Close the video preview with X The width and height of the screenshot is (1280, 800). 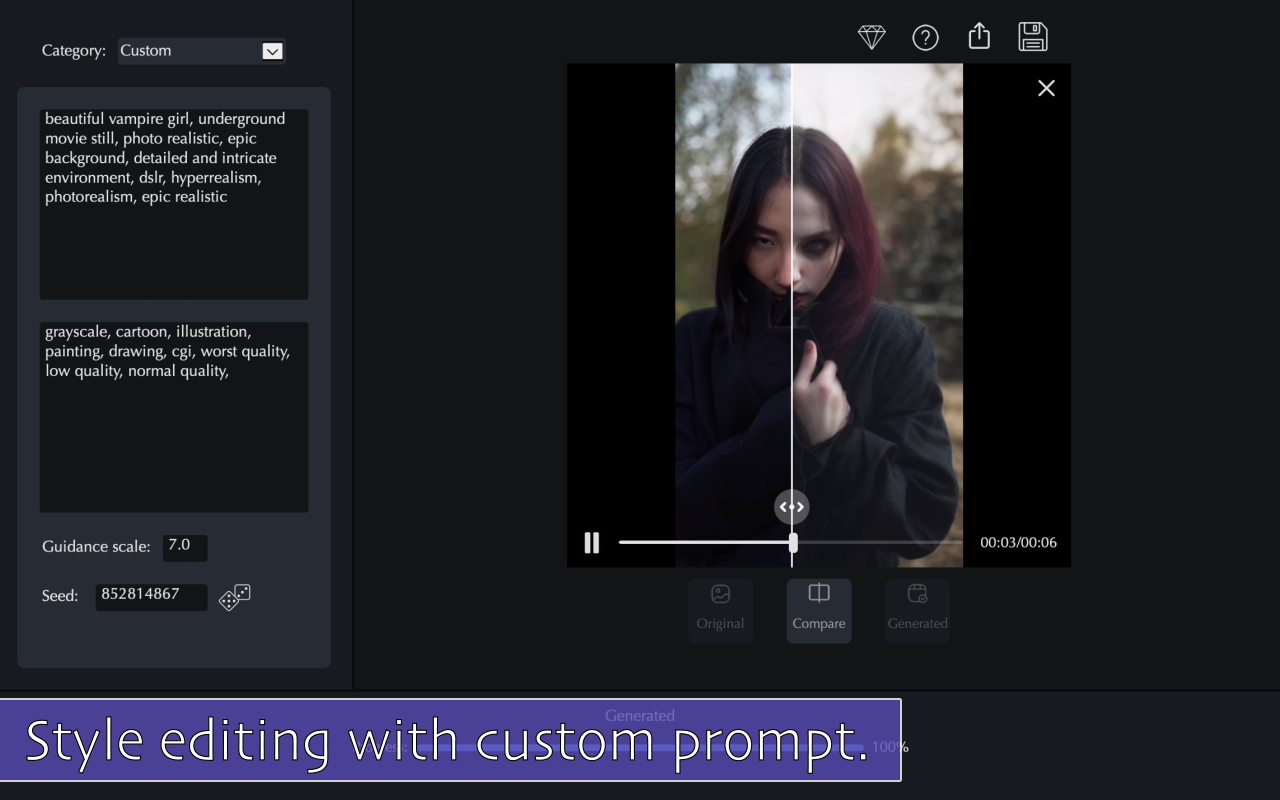1046,88
